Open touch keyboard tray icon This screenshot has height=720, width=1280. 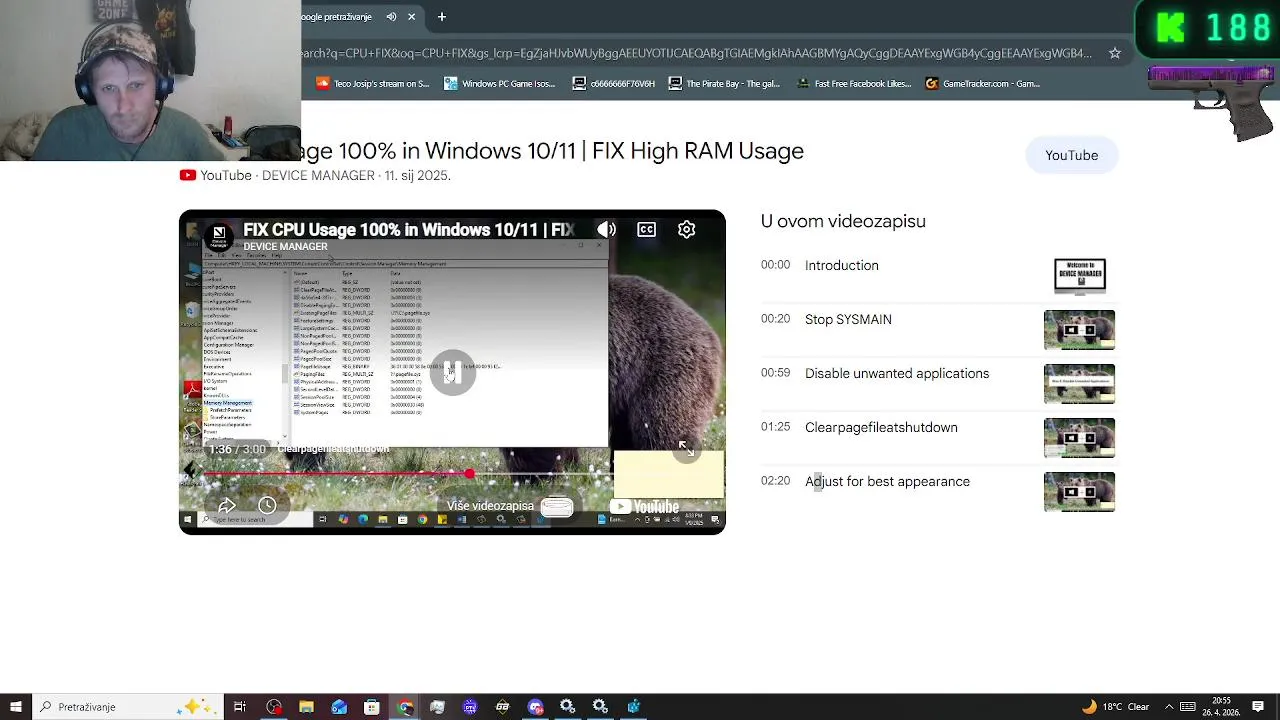click(1188, 707)
